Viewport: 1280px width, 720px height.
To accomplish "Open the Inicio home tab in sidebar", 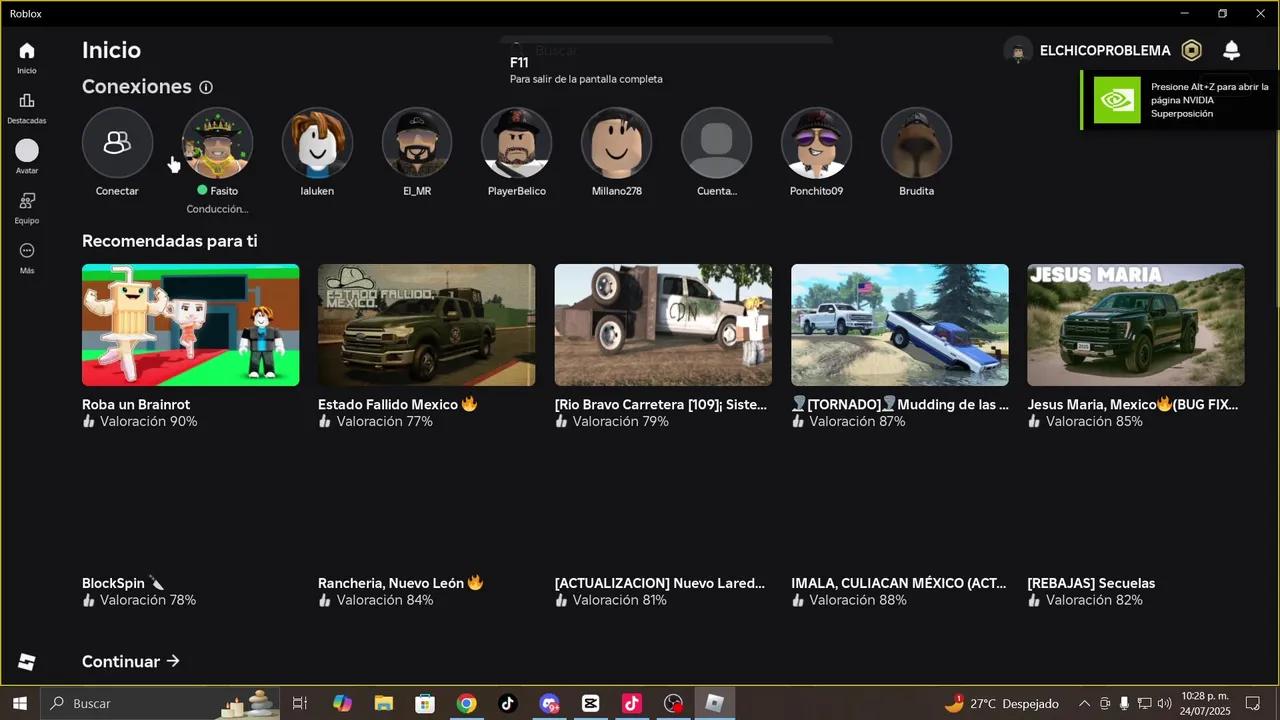I will 27,55.
